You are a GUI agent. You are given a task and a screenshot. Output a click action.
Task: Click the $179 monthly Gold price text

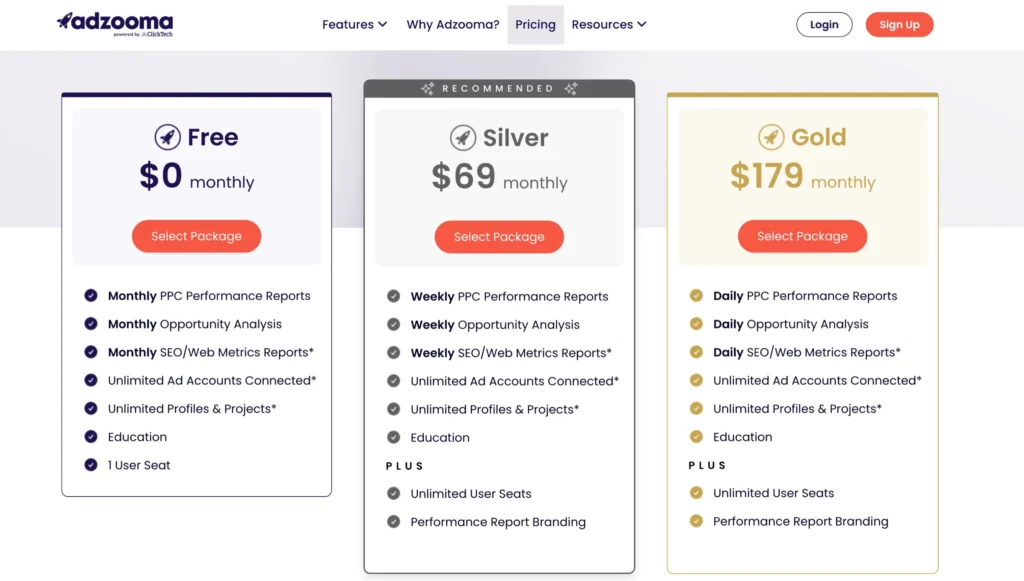802,177
